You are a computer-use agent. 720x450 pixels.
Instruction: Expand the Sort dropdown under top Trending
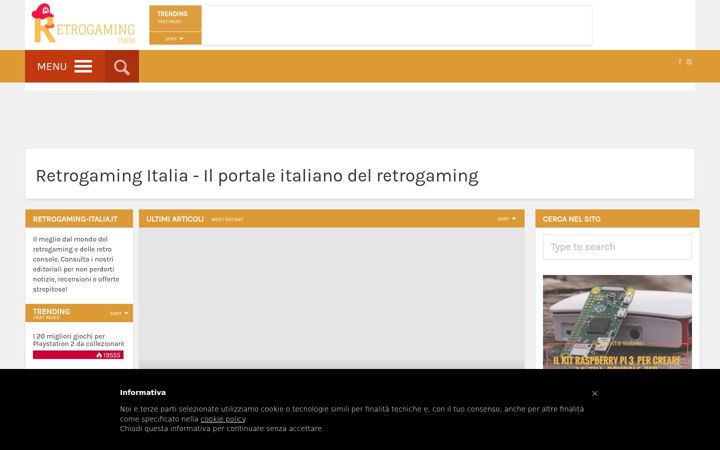point(175,39)
